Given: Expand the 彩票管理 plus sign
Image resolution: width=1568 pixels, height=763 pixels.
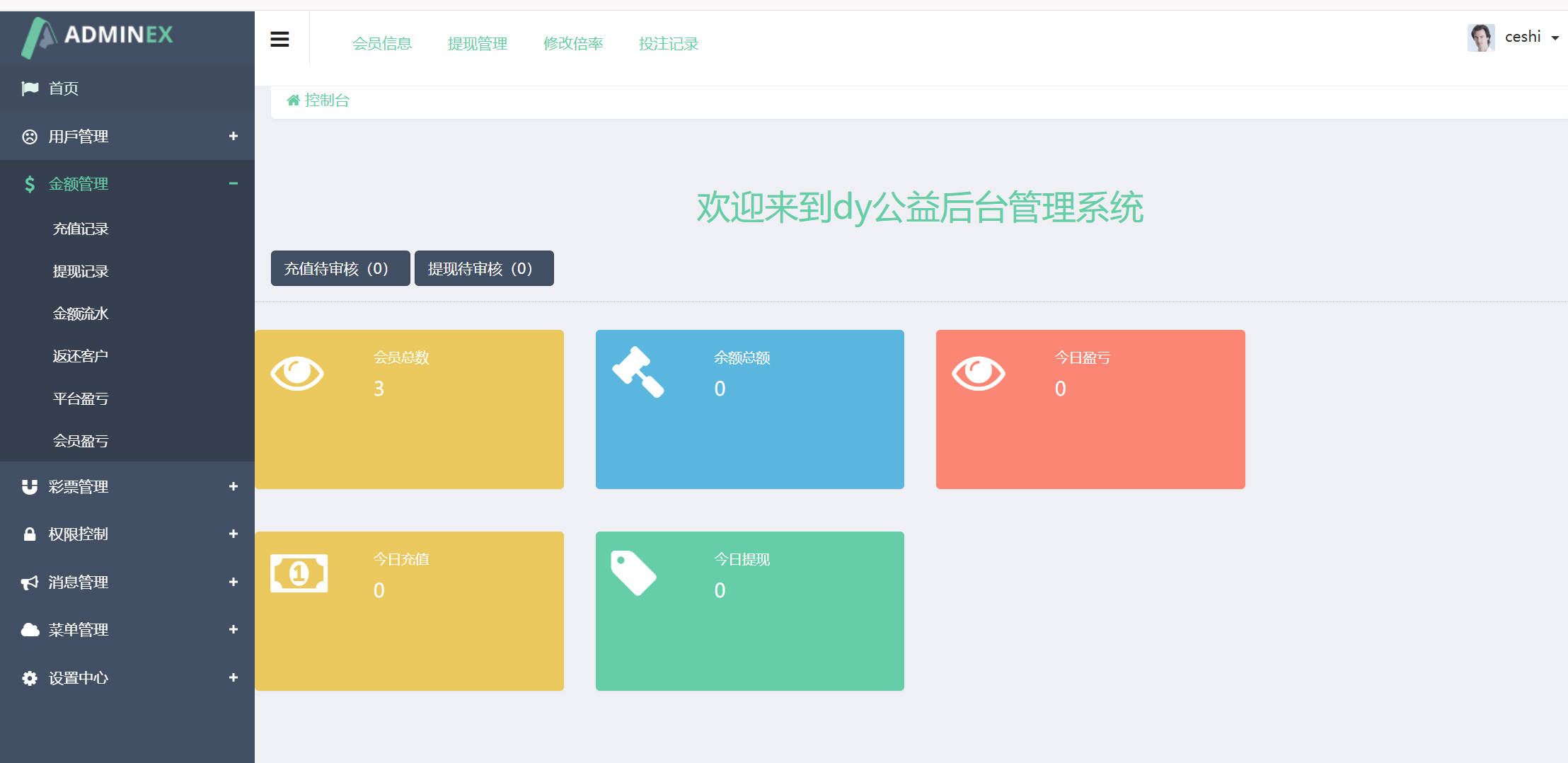Looking at the screenshot, I should 233,487.
